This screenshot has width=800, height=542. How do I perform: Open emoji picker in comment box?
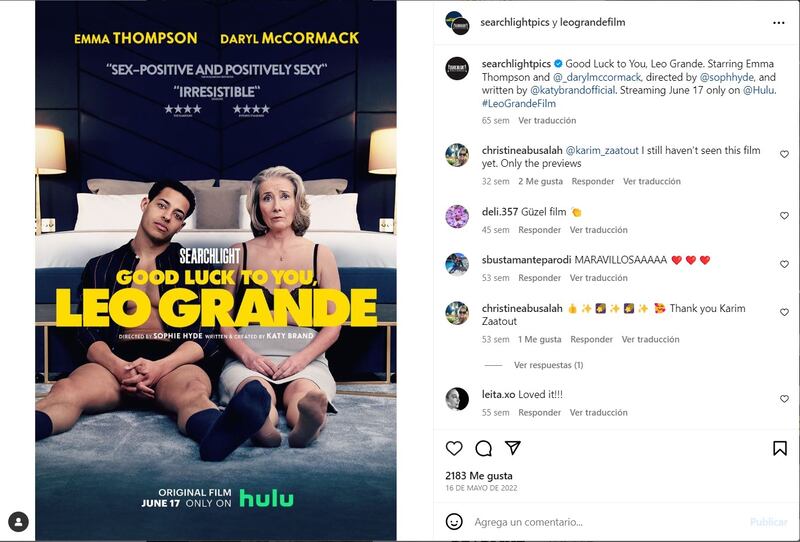pyautogui.click(x=454, y=522)
